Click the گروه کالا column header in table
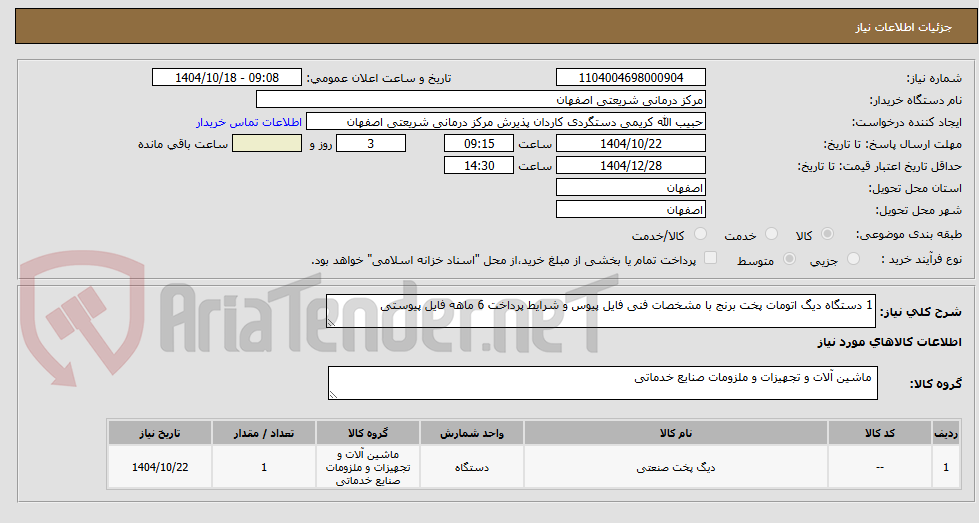The width and height of the screenshot is (979, 523). pos(368,433)
